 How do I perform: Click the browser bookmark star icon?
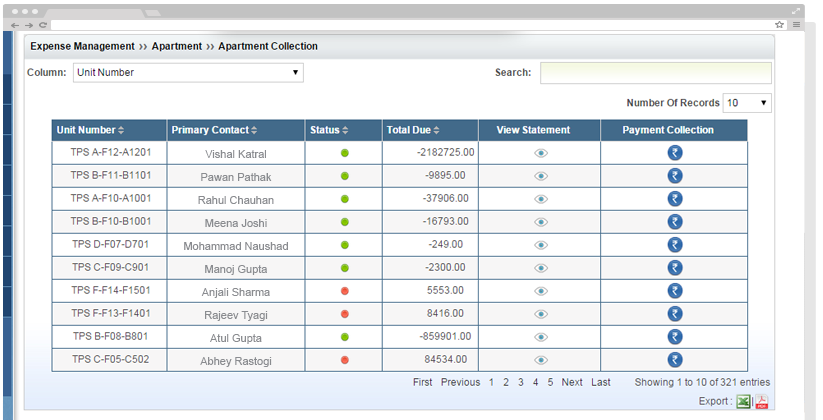[x=779, y=24]
